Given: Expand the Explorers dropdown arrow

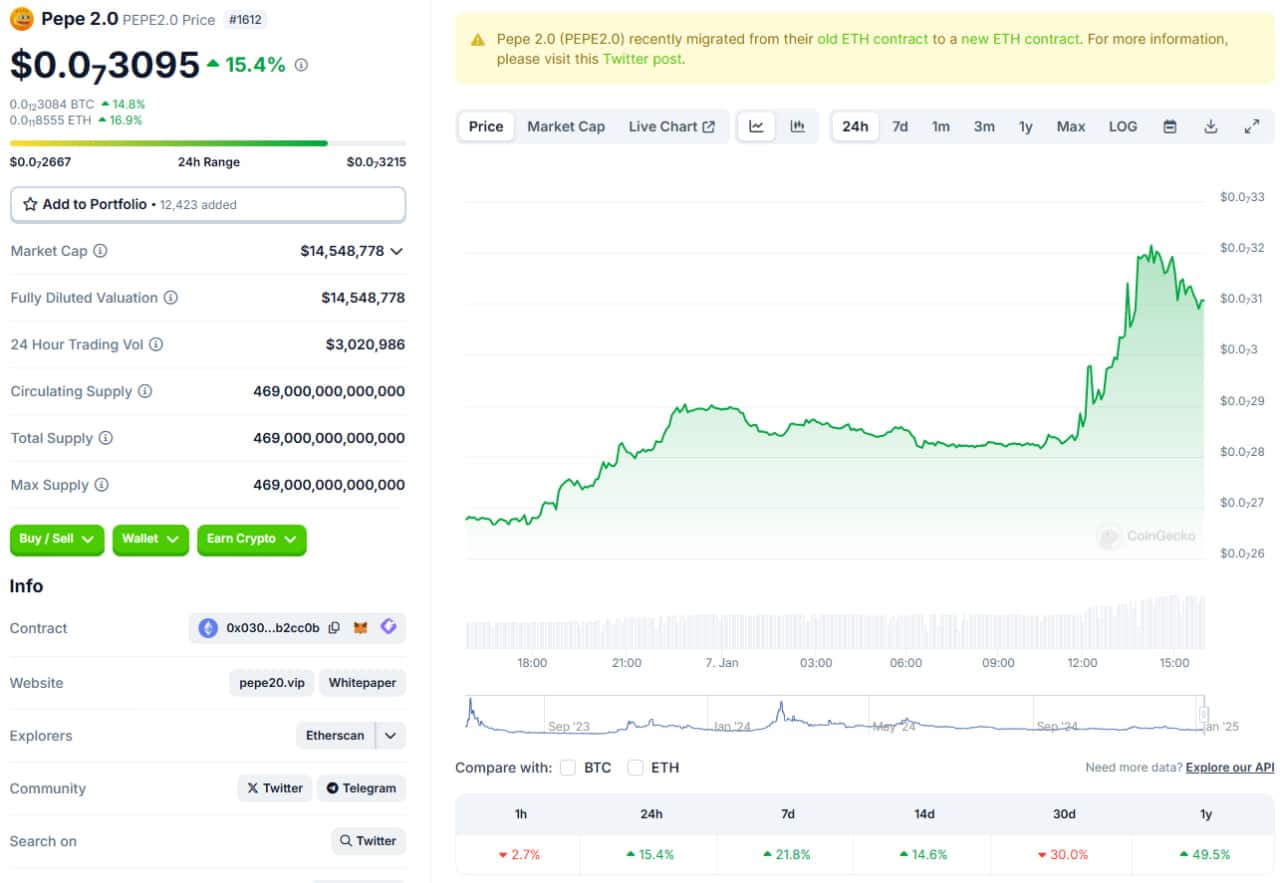Looking at the screenshot, I should click(391, 735).
